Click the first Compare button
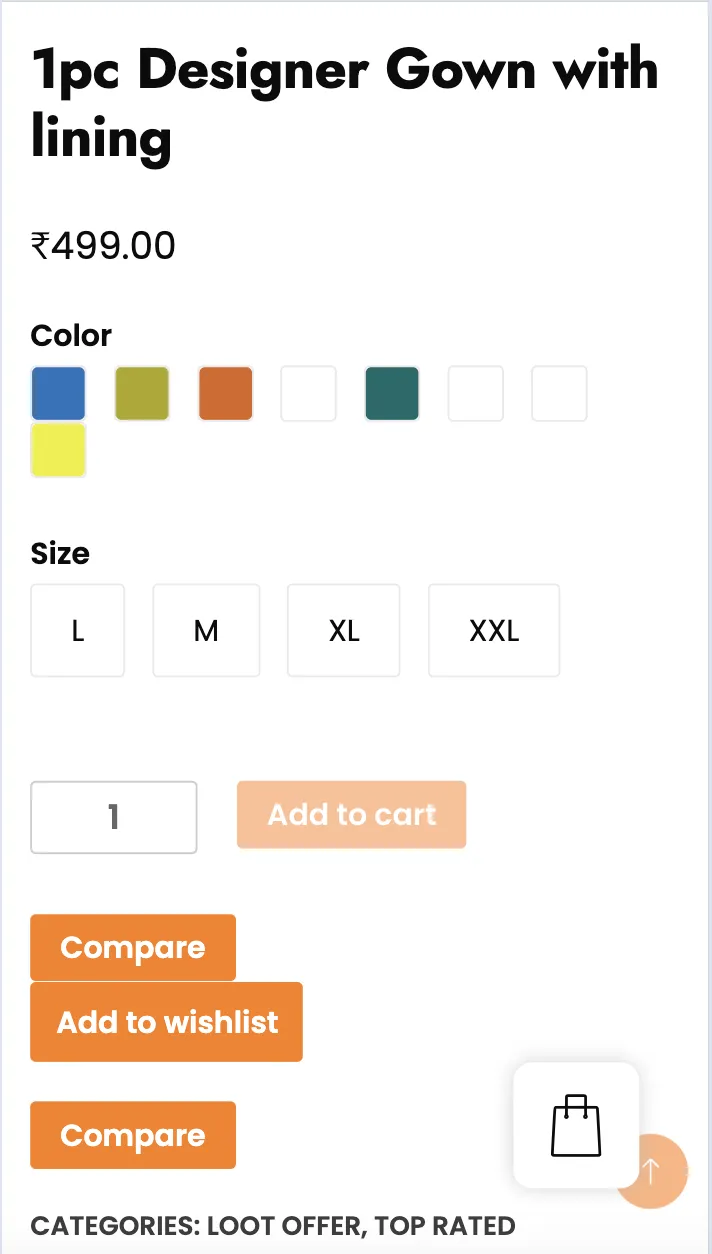 click(x=133, y=947)
